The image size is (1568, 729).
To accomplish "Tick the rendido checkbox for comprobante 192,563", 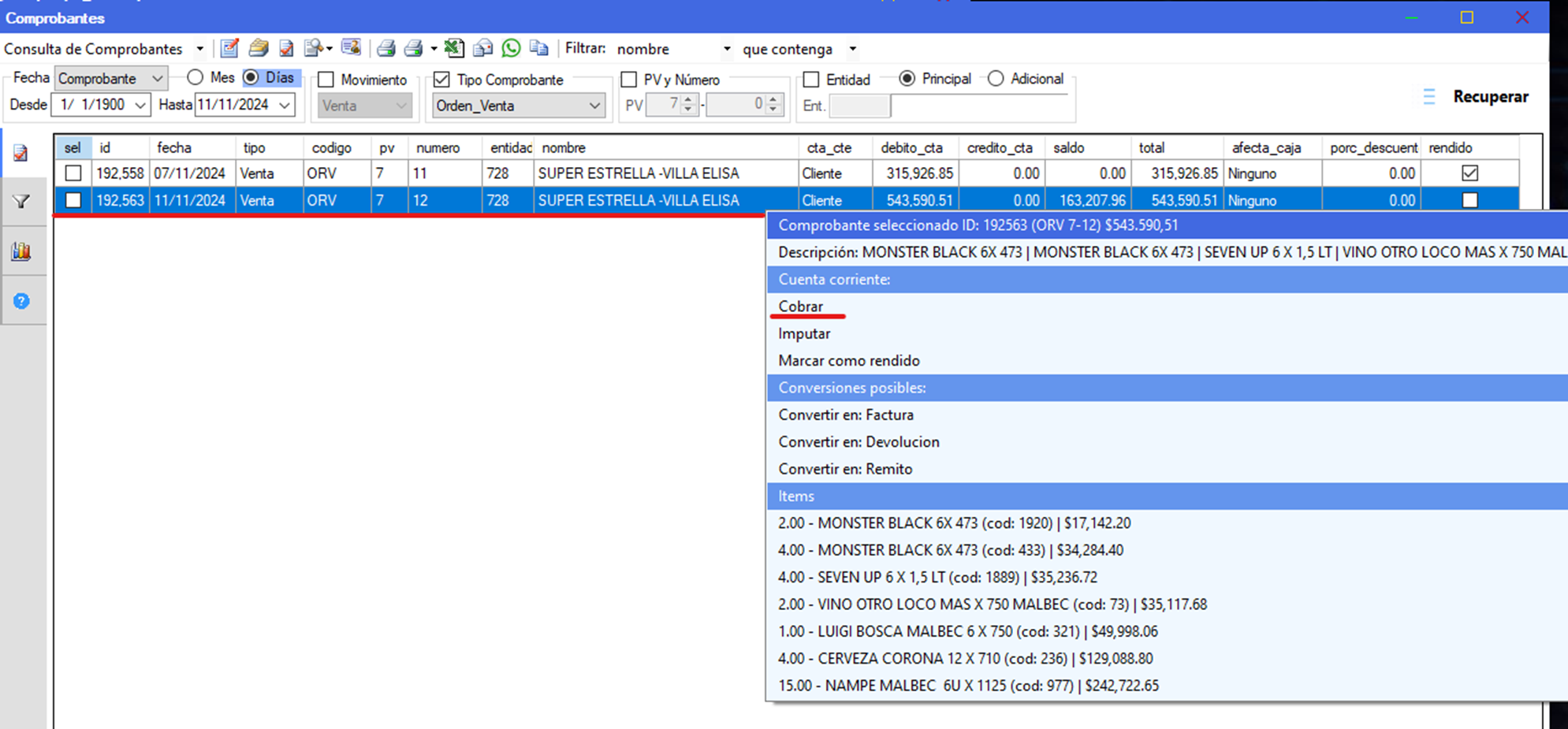I will pos(1469,201).
